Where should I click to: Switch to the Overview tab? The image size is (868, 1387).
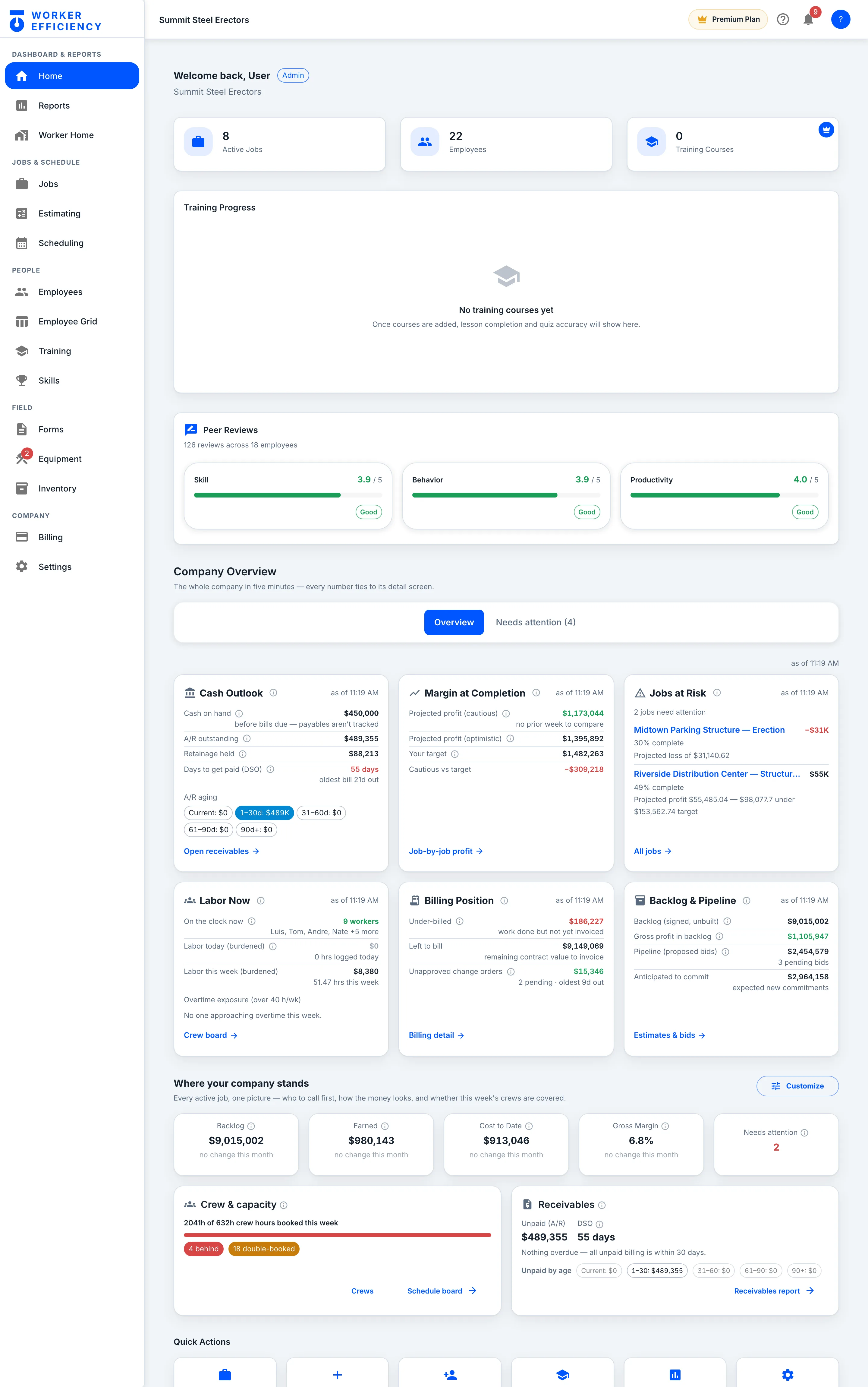pyautogui.click(x=454, y=622)
